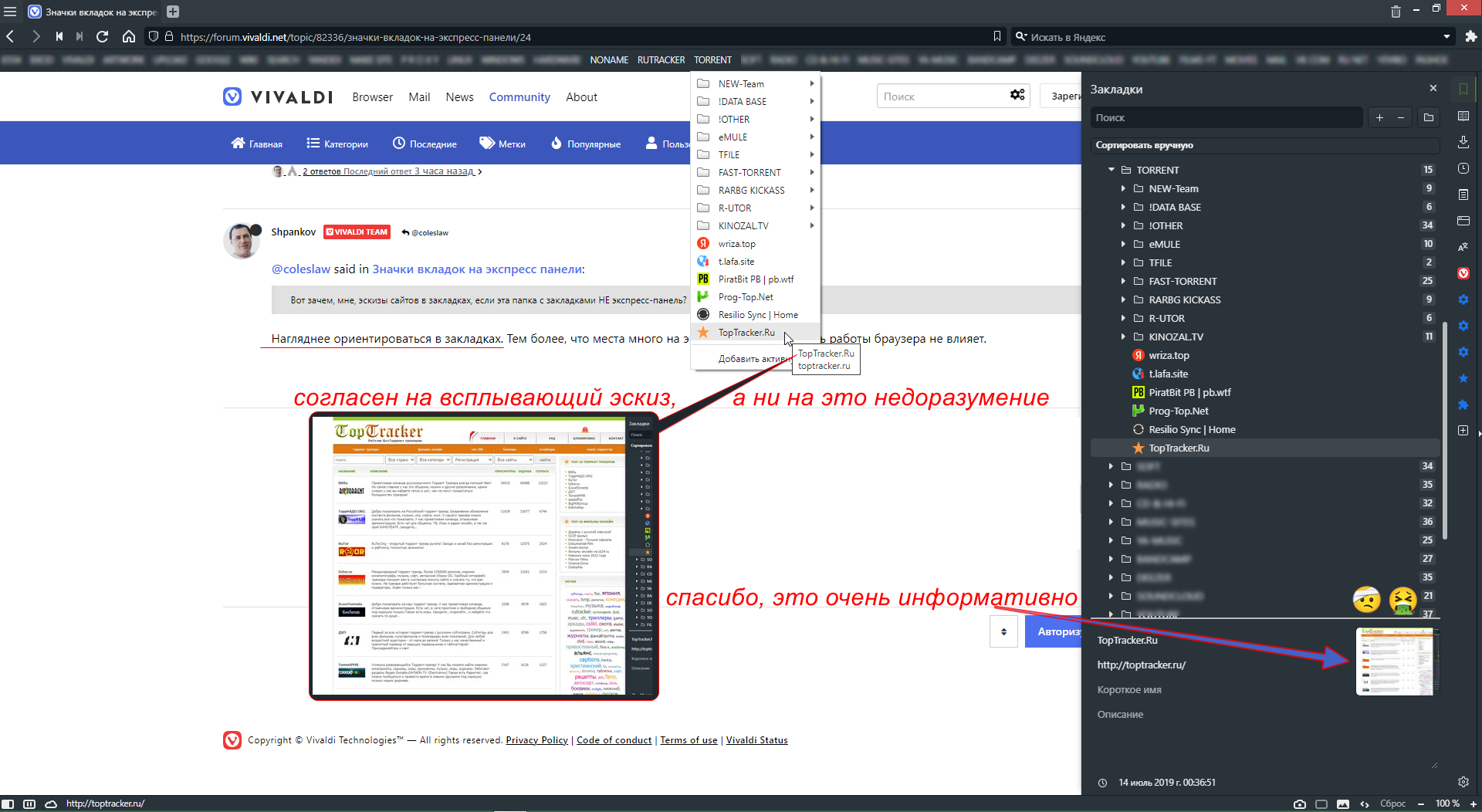1482x812 pixels.
Task: Open the TORRENT bookmarks bar folder
Action: tap(712, 59)
